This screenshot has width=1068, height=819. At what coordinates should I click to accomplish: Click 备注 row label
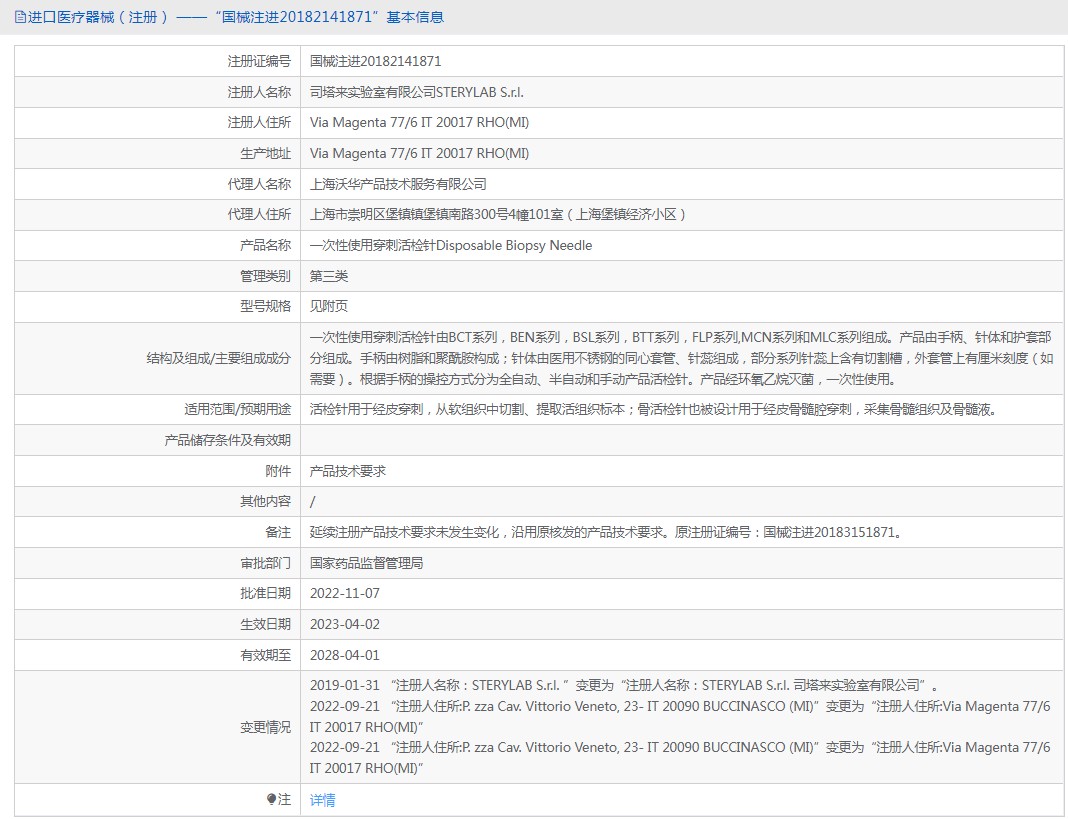tap(278, 532)
